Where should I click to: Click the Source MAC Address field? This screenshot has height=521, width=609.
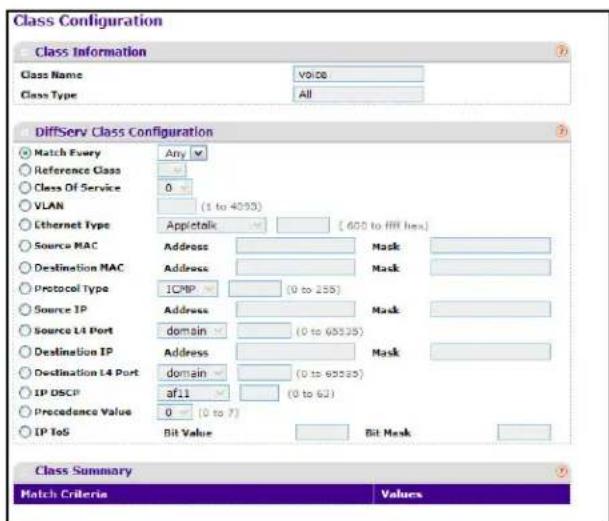tap(295, 246)
